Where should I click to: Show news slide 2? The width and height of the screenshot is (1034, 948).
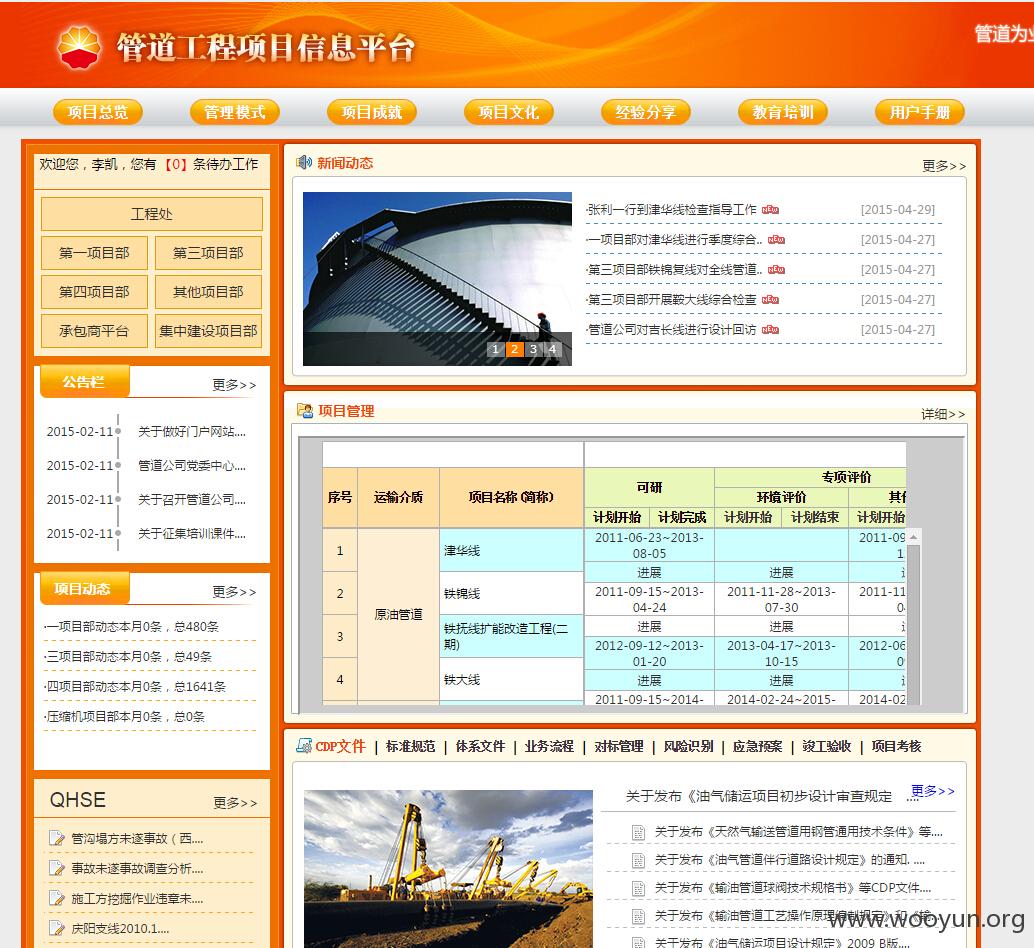pos(514,349)
